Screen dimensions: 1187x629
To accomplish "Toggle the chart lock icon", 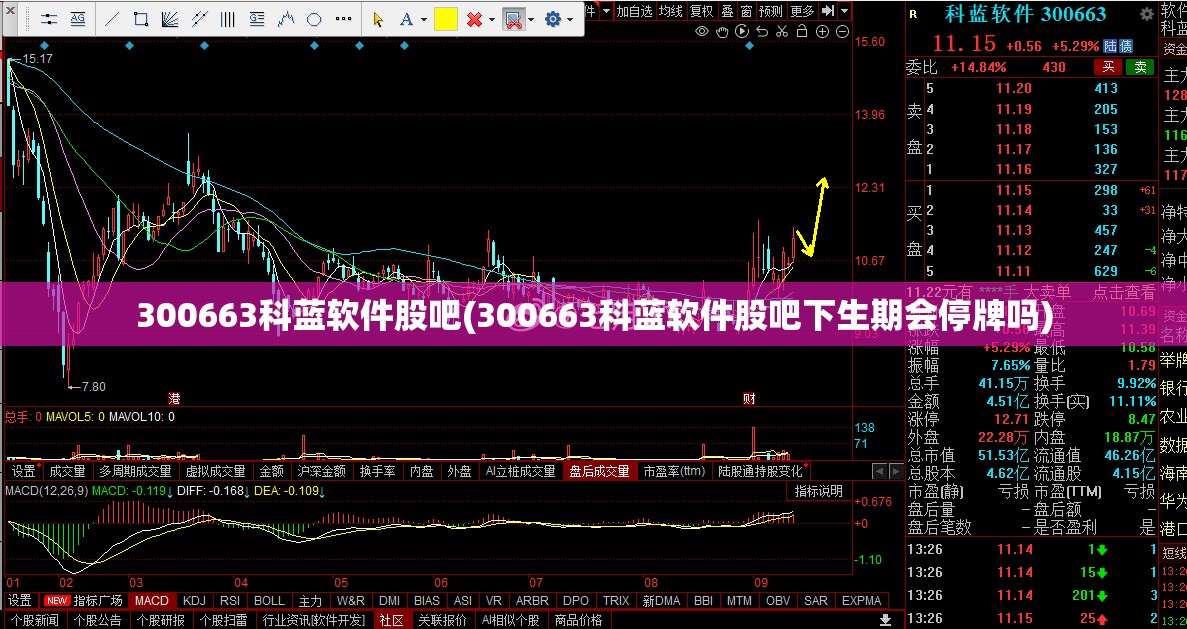I will point(802,31).
